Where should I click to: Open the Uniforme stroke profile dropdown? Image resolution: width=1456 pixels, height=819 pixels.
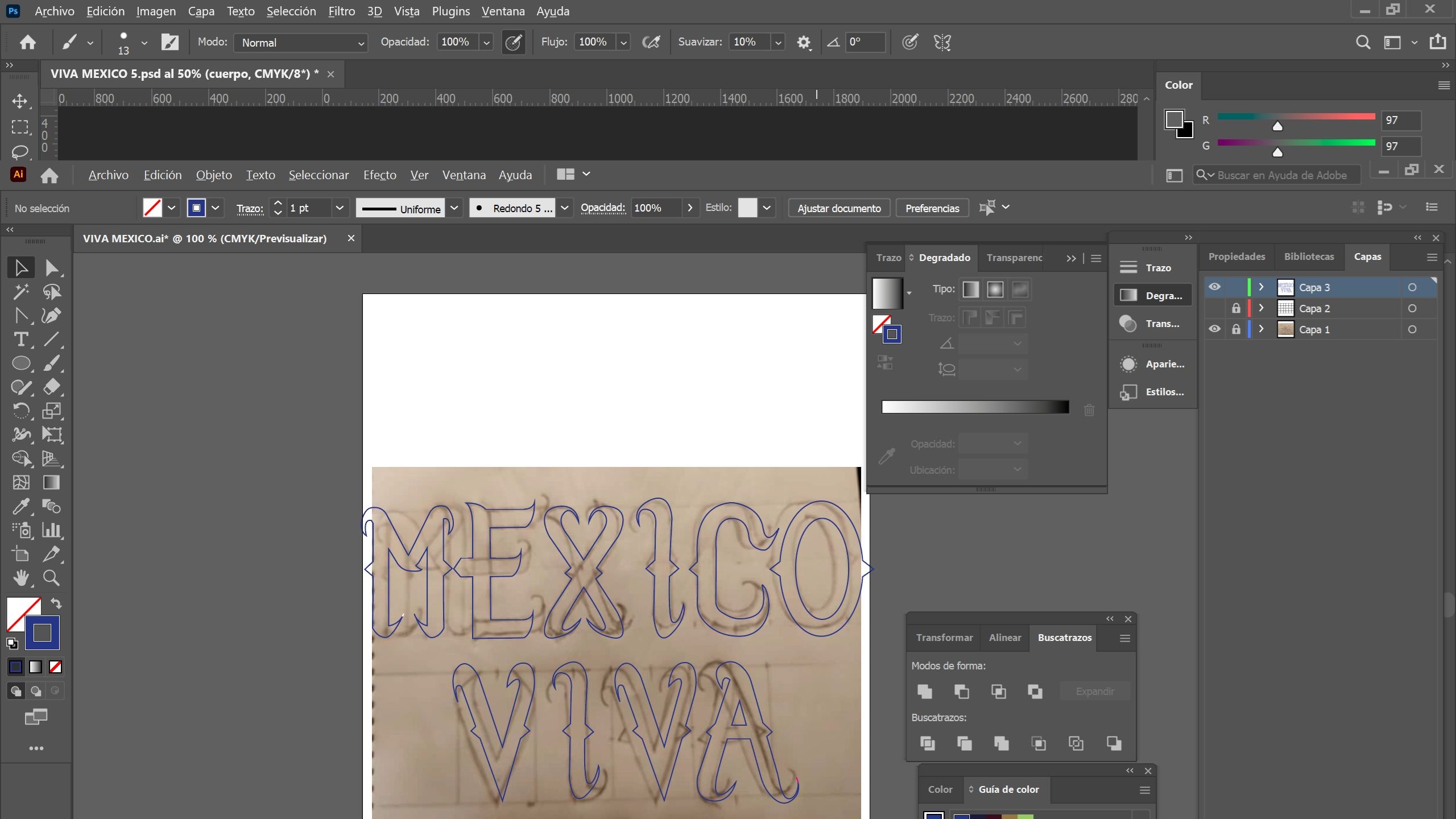pos(454,208)
